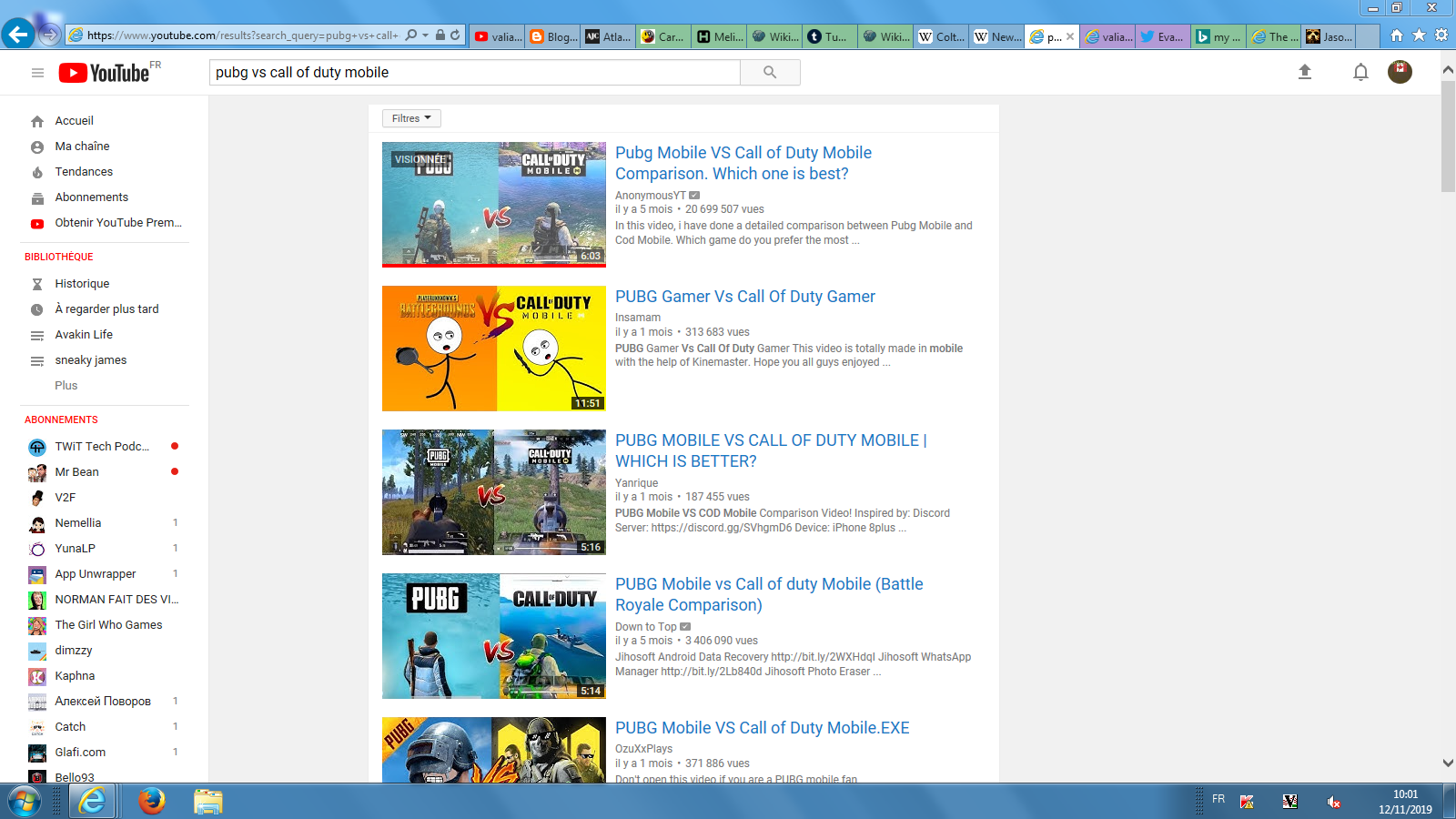Open the OzuXxPlays channel link
The width and height of the screenshot is (1456, 819).
(x=644, y=749)
